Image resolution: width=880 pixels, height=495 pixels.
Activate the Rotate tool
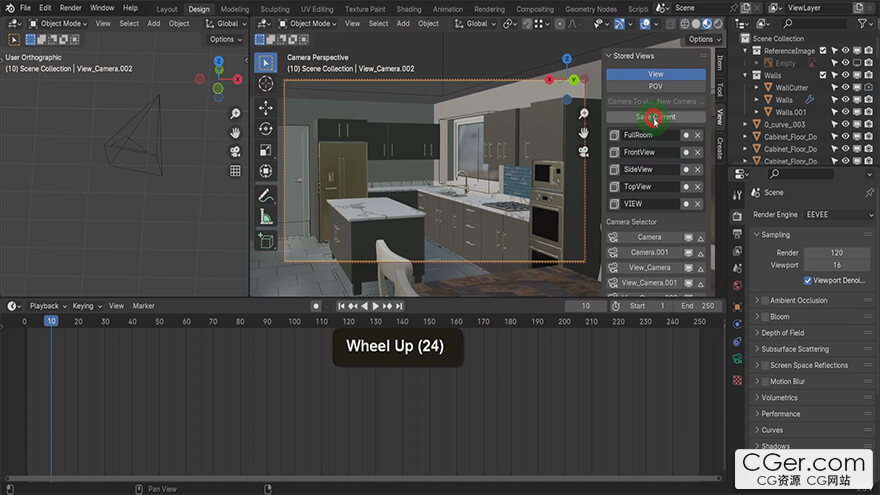266,129
